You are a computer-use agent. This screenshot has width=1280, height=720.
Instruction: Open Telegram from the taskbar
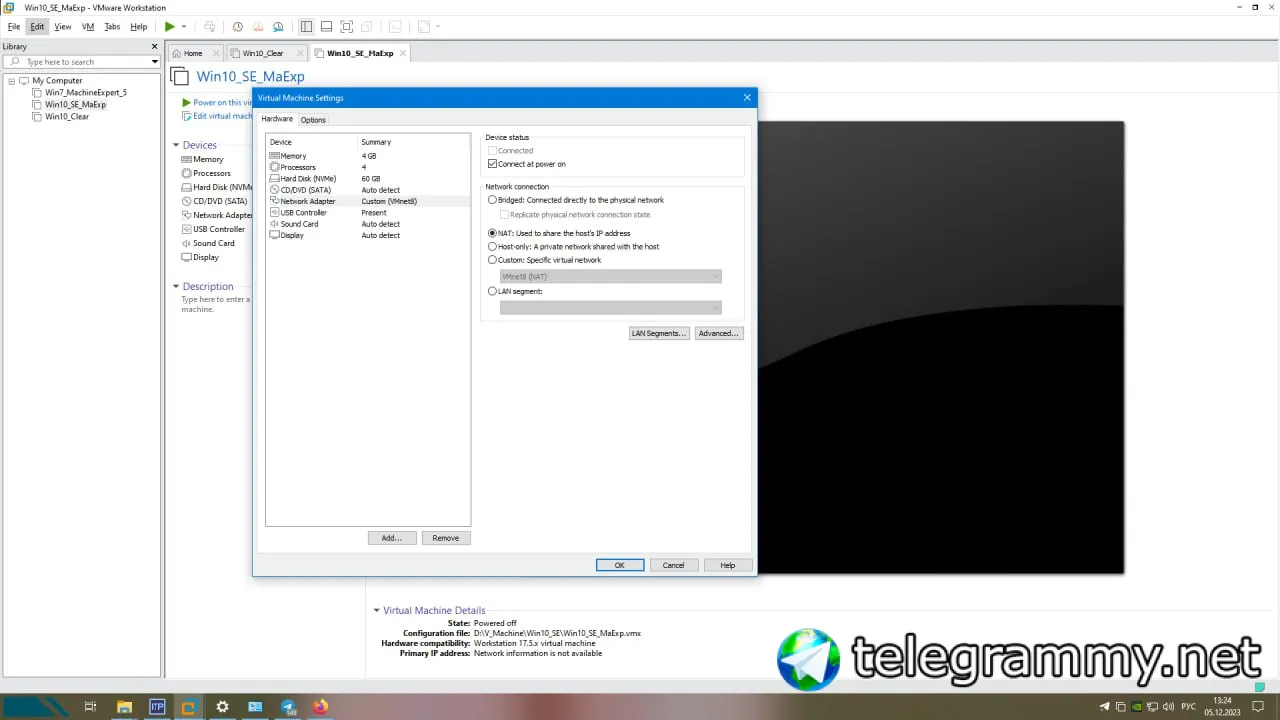click(x=288, y=706)
